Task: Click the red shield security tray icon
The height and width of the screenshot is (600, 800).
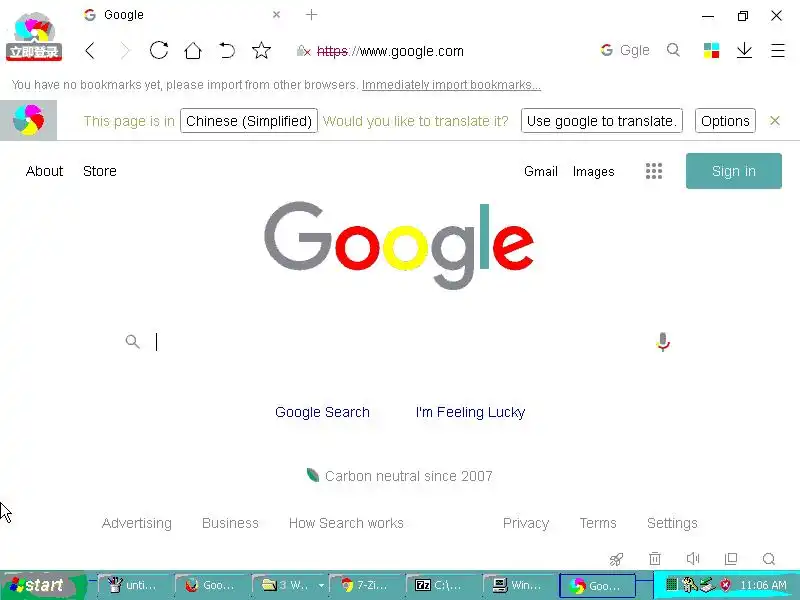Action: (725, 584)
